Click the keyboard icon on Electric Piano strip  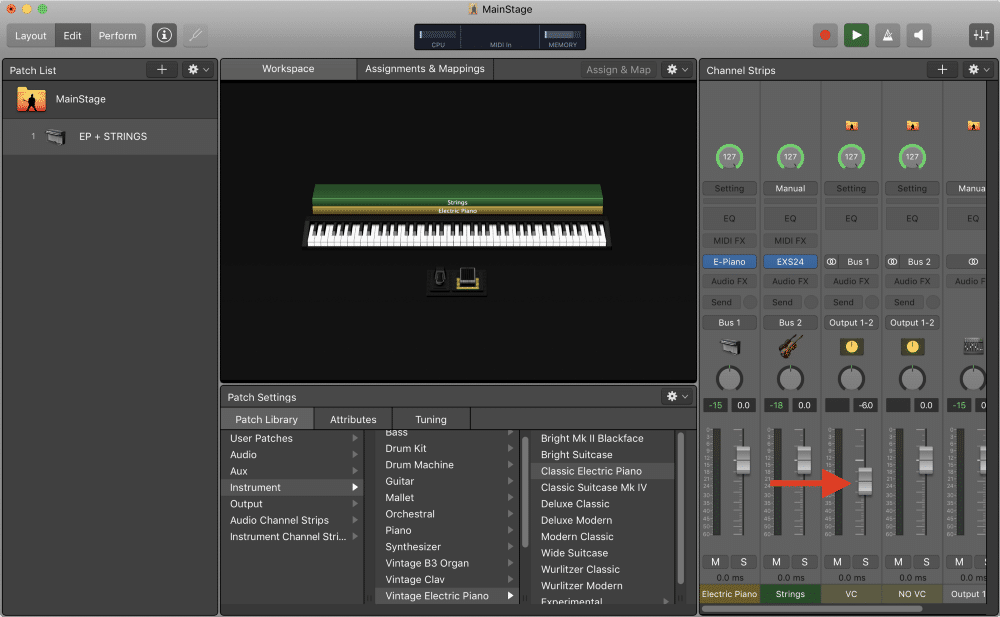point(730,346)
